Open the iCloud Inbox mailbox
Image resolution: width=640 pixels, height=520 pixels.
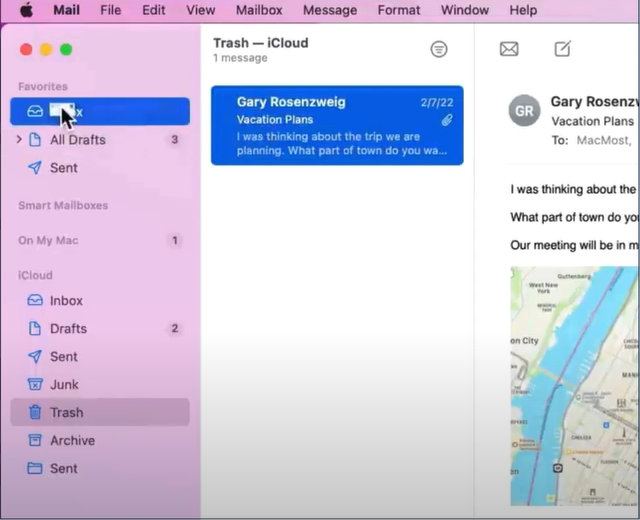tap(100, 301)
